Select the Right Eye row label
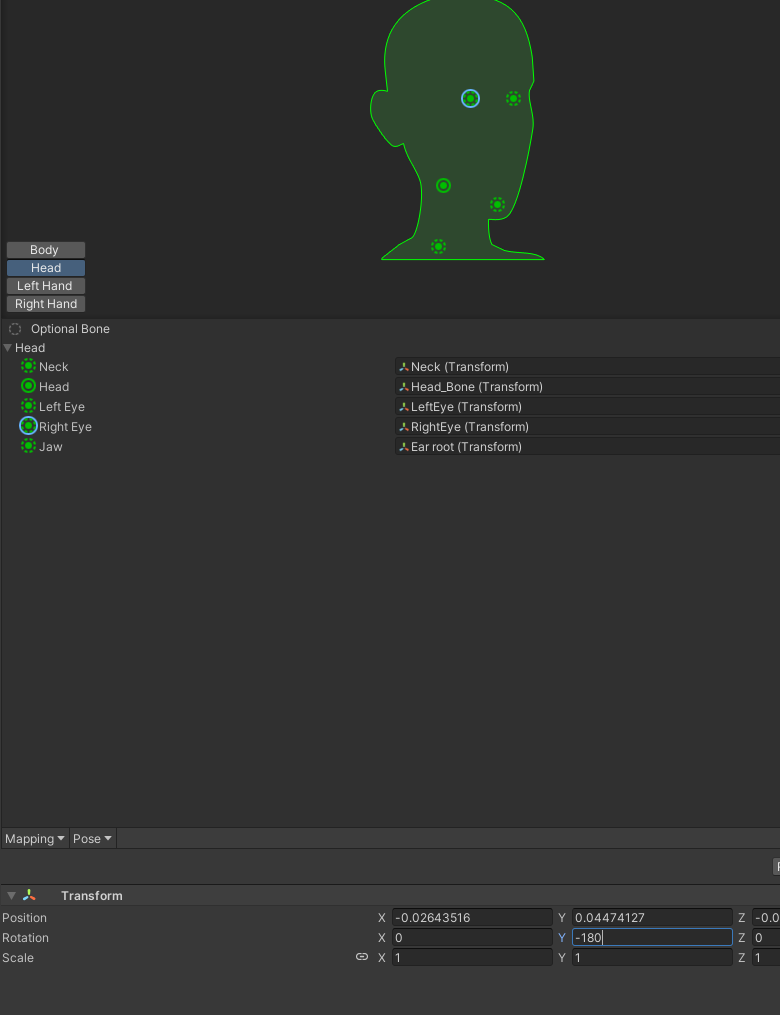The width and height of the screenshot is (780, 1015). pyautogui.click(x=65, y=427)
